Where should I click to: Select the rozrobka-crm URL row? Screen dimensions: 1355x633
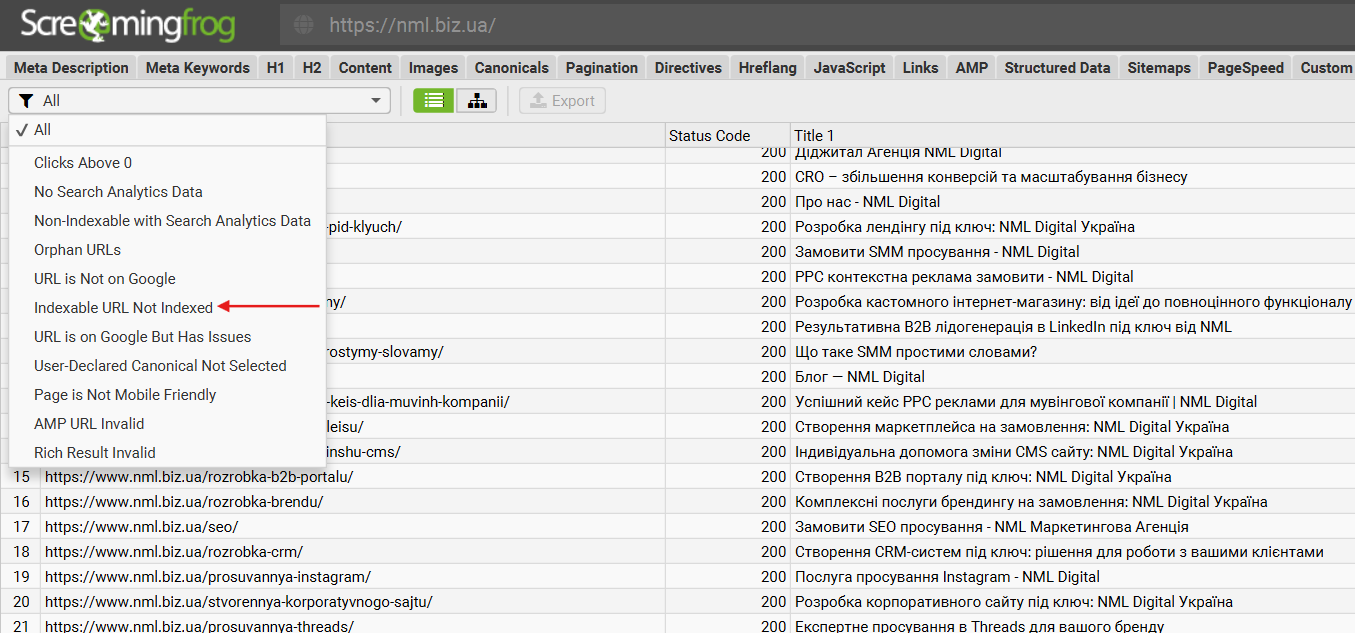click(174, 552)
